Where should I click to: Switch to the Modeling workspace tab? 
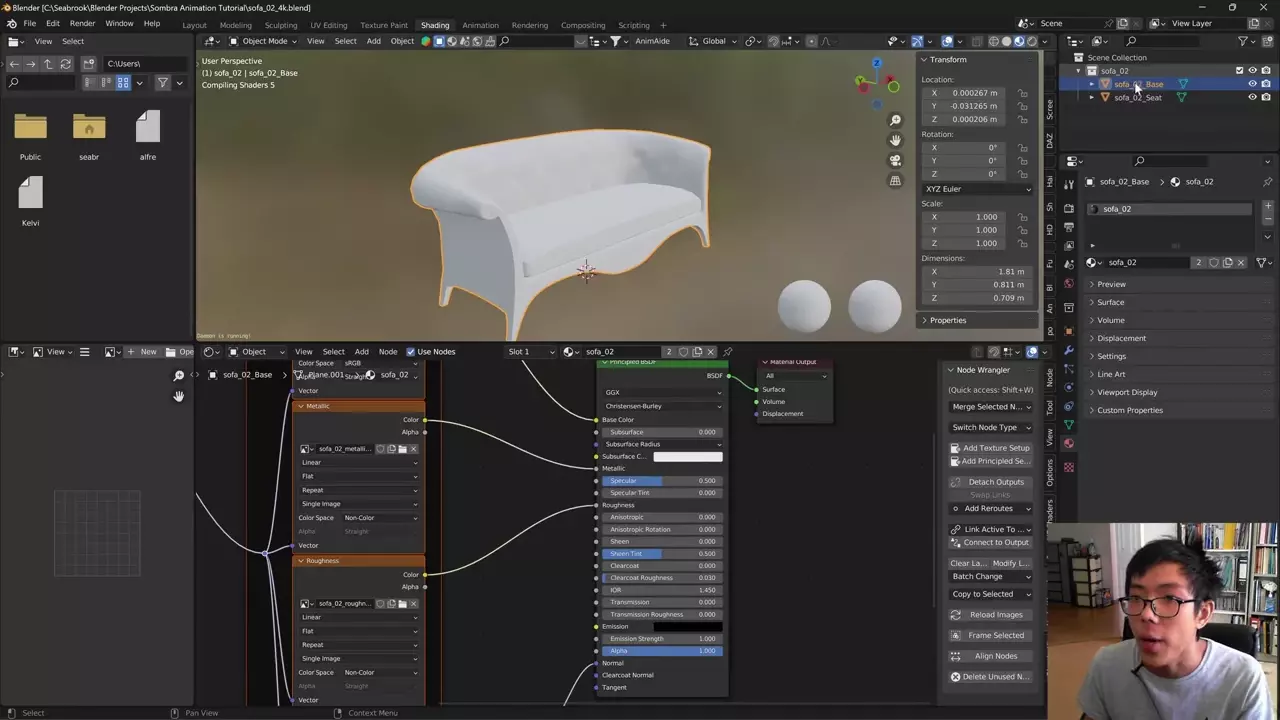236,25
